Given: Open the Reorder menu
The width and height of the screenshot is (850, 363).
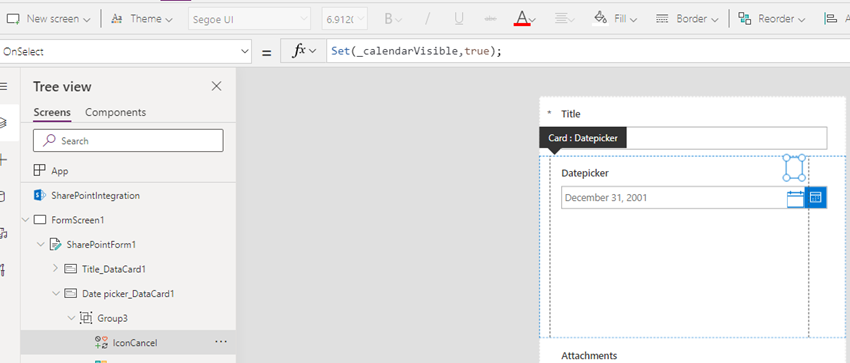Looking at the screenshot, I should tap(772, 19).
